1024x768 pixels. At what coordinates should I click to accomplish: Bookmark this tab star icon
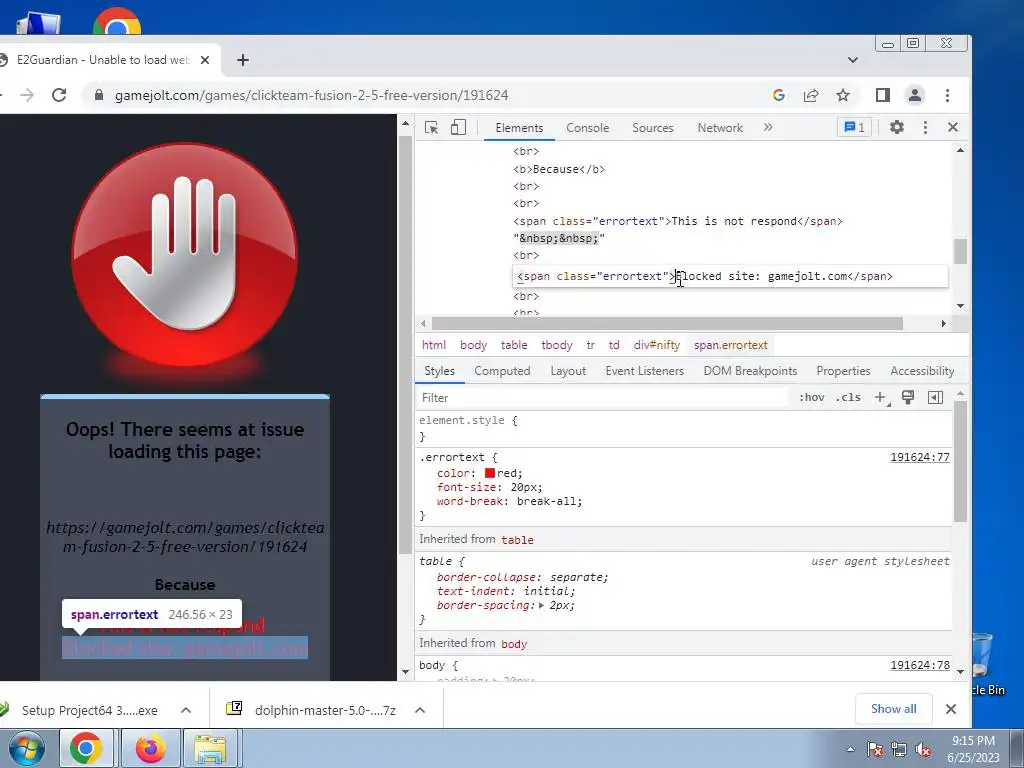(843, 95)
